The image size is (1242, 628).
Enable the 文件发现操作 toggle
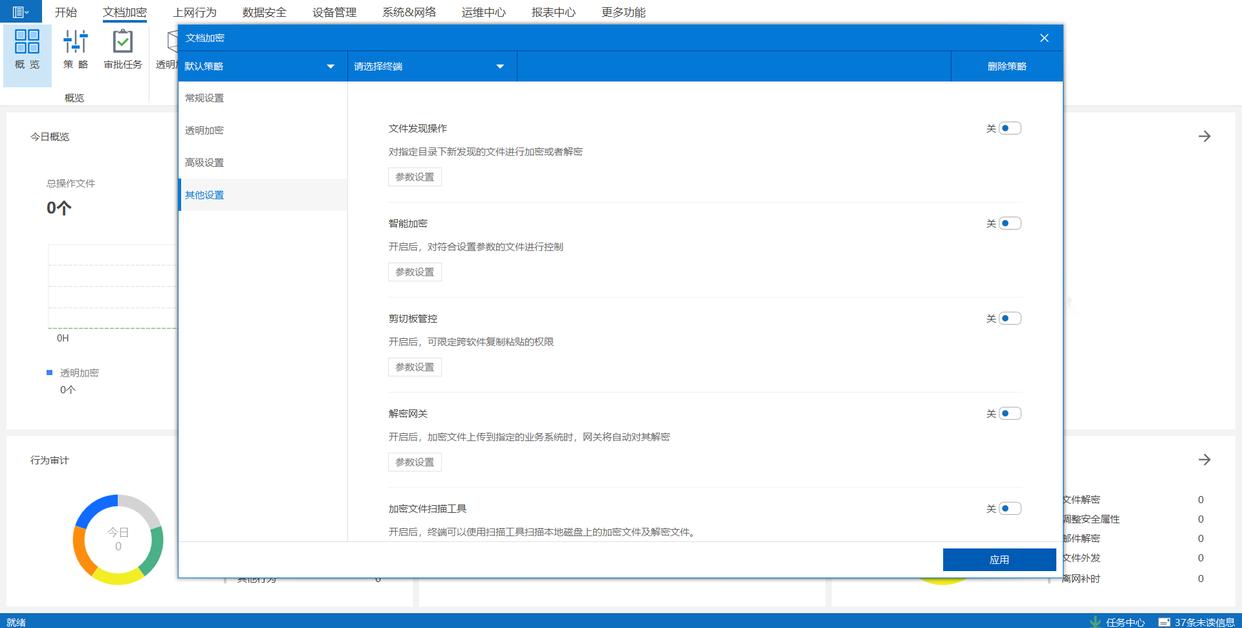[x=1010, y=128]
